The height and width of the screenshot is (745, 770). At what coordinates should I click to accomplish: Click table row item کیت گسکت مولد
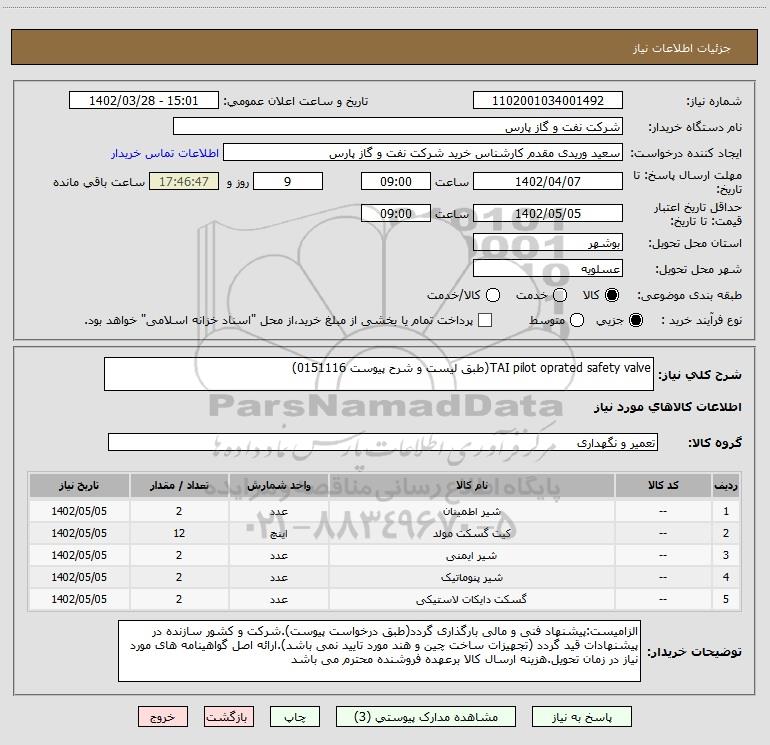coord(471,533)
